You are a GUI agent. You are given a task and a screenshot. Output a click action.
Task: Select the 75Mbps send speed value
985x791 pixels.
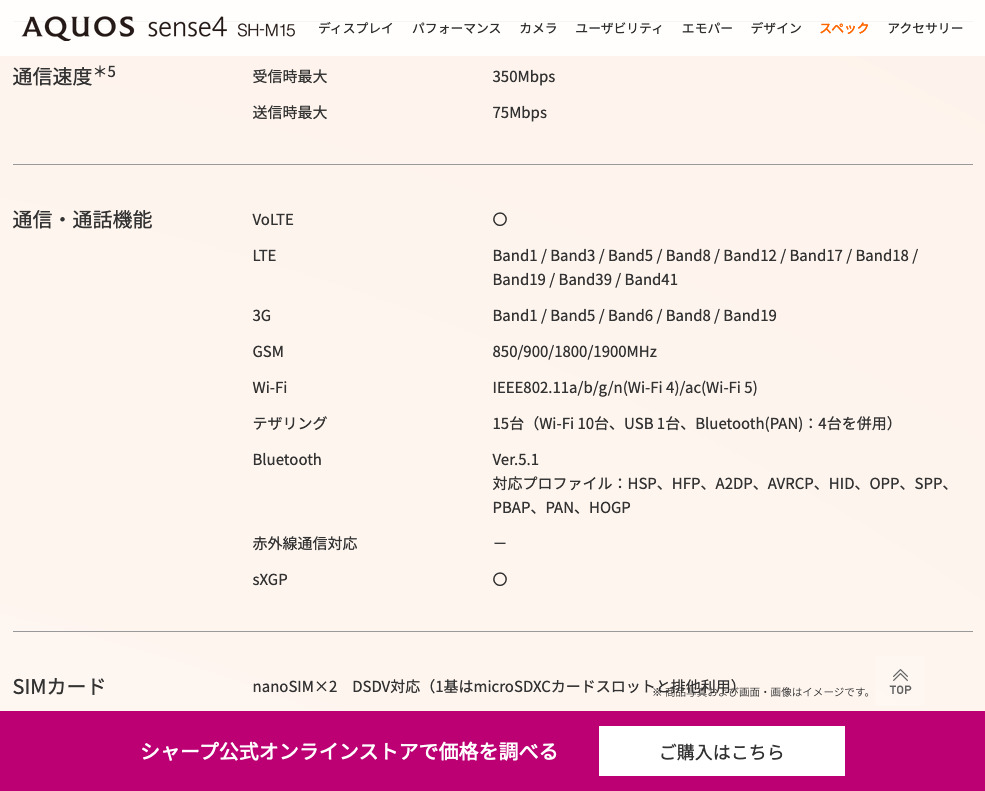pyautogui.click(x=520, y=112)
